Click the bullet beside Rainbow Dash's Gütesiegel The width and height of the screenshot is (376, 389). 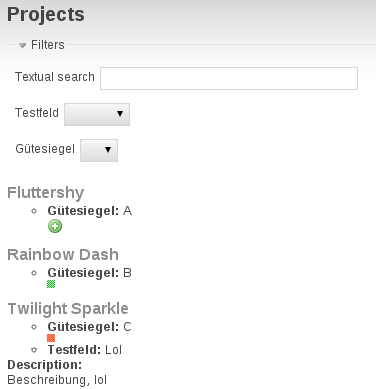34,273
